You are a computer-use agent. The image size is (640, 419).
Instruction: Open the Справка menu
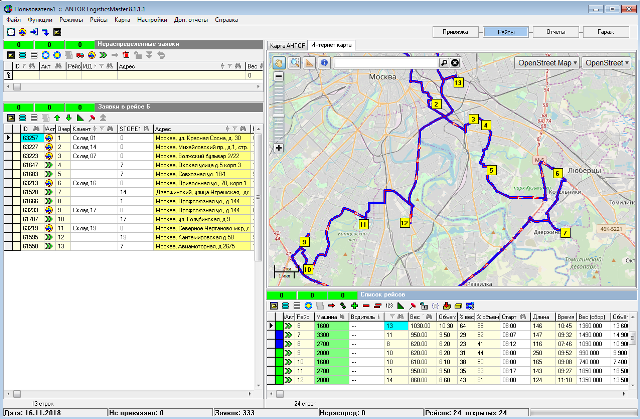coord(226,20)
